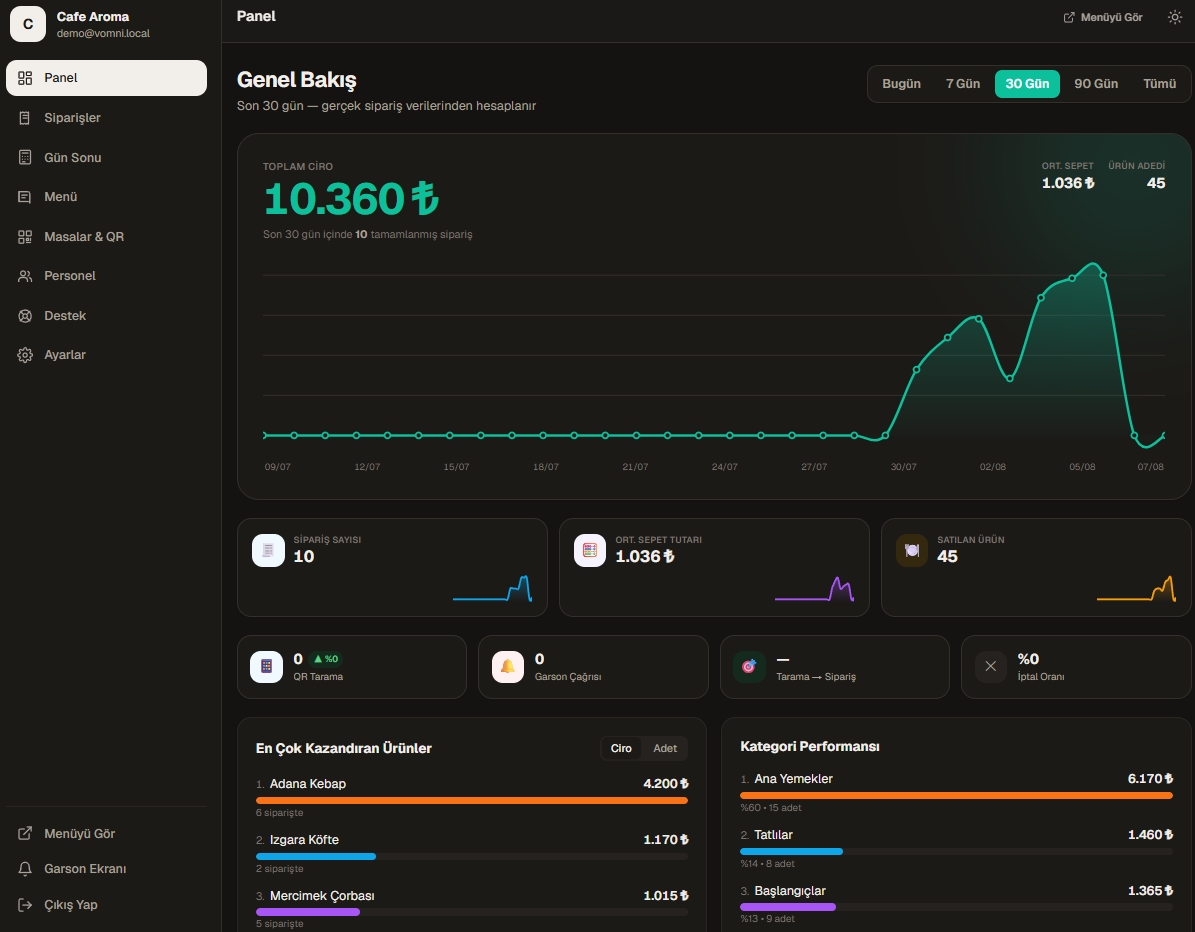Click the Personel people icon

(25, 276)
